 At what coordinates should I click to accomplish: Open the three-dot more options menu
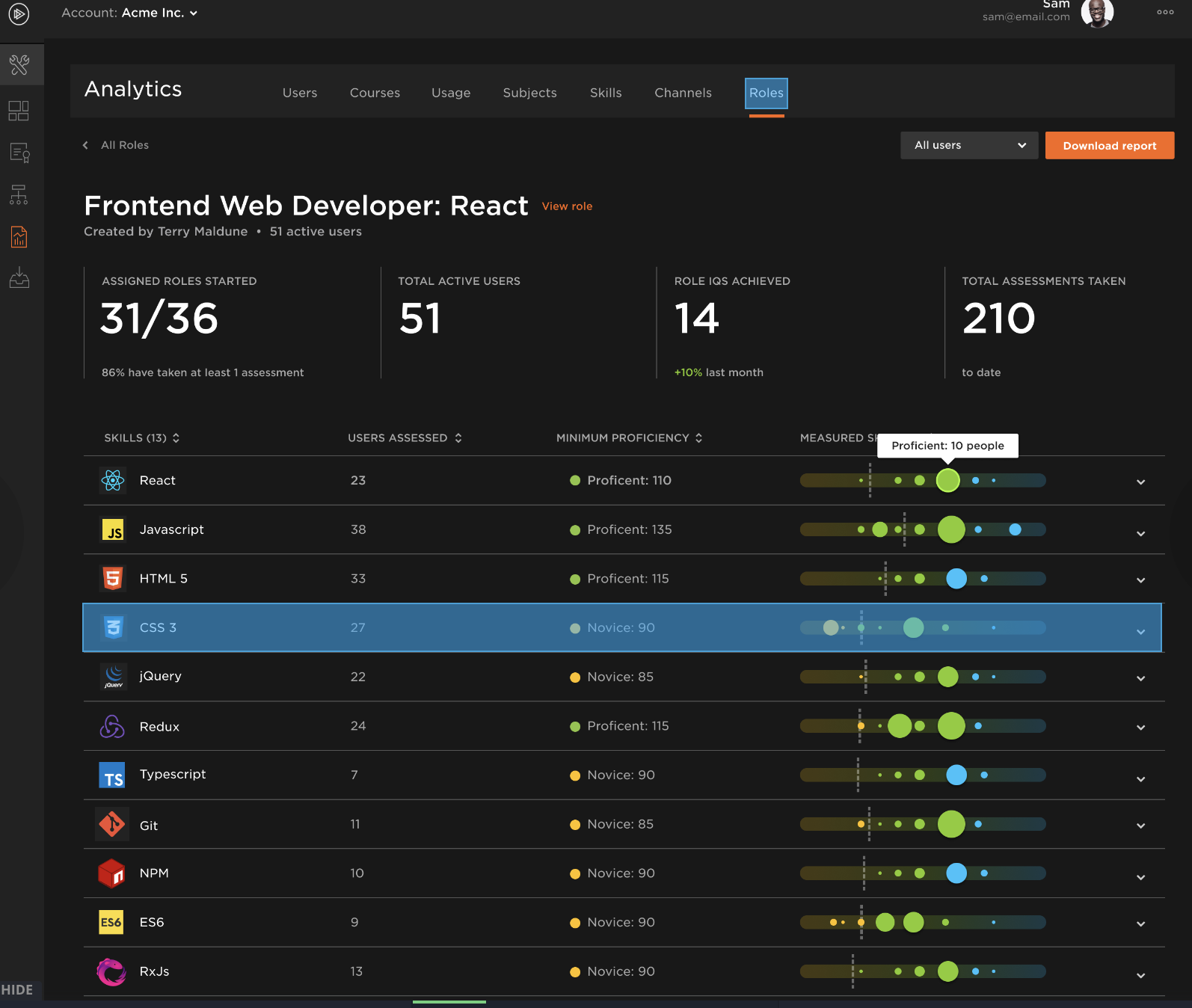tap(1164, 12)
